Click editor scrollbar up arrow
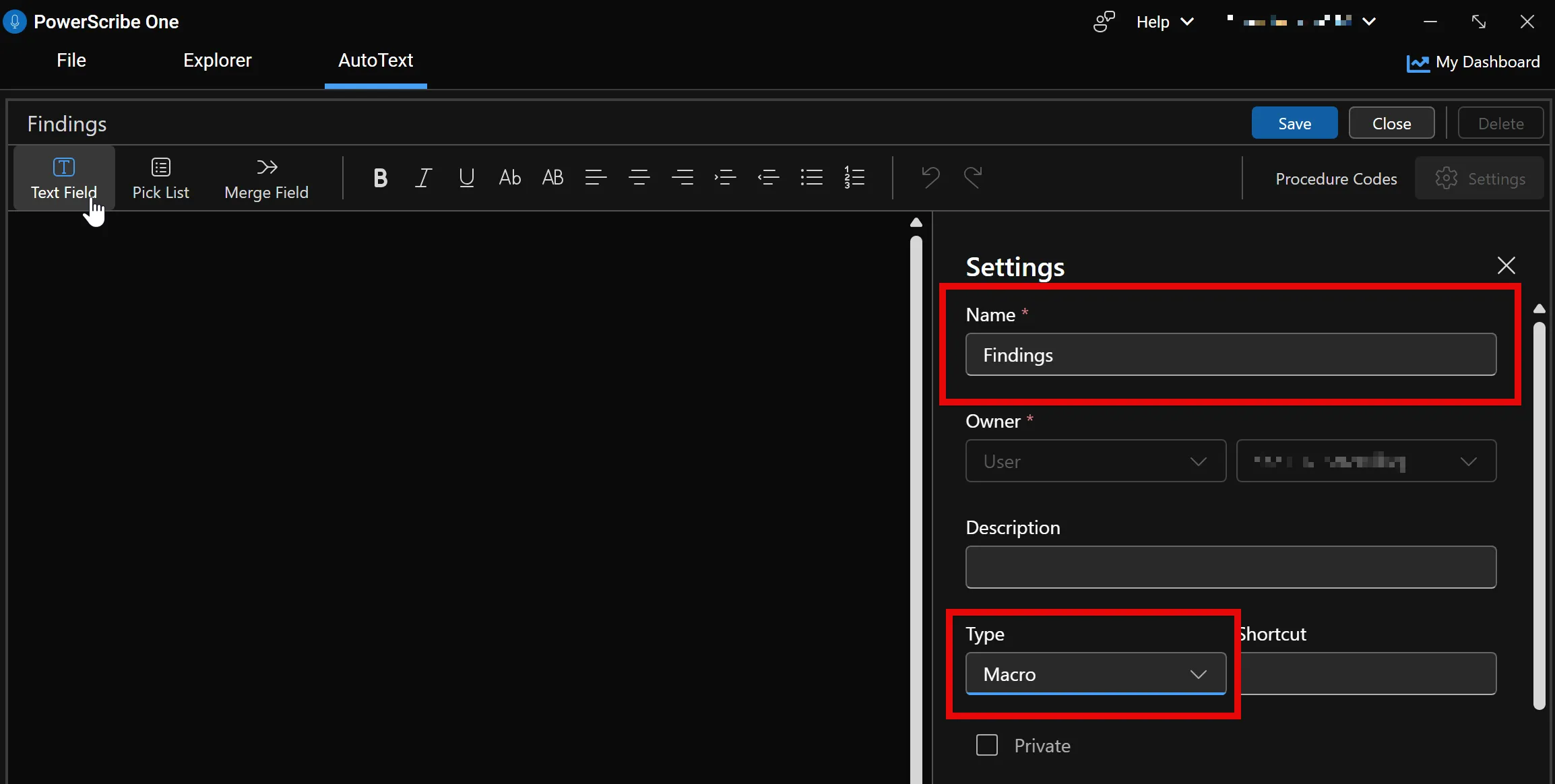The width and height of the screenshot is (1555, 784). [916, 222]
